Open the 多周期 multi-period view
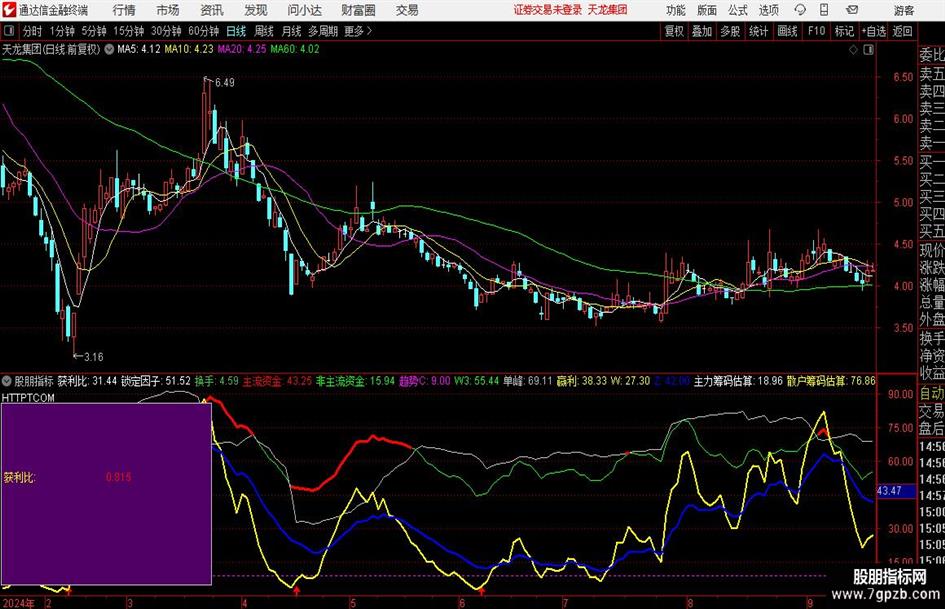Screen dimensions: 945x609 point(323,31)
